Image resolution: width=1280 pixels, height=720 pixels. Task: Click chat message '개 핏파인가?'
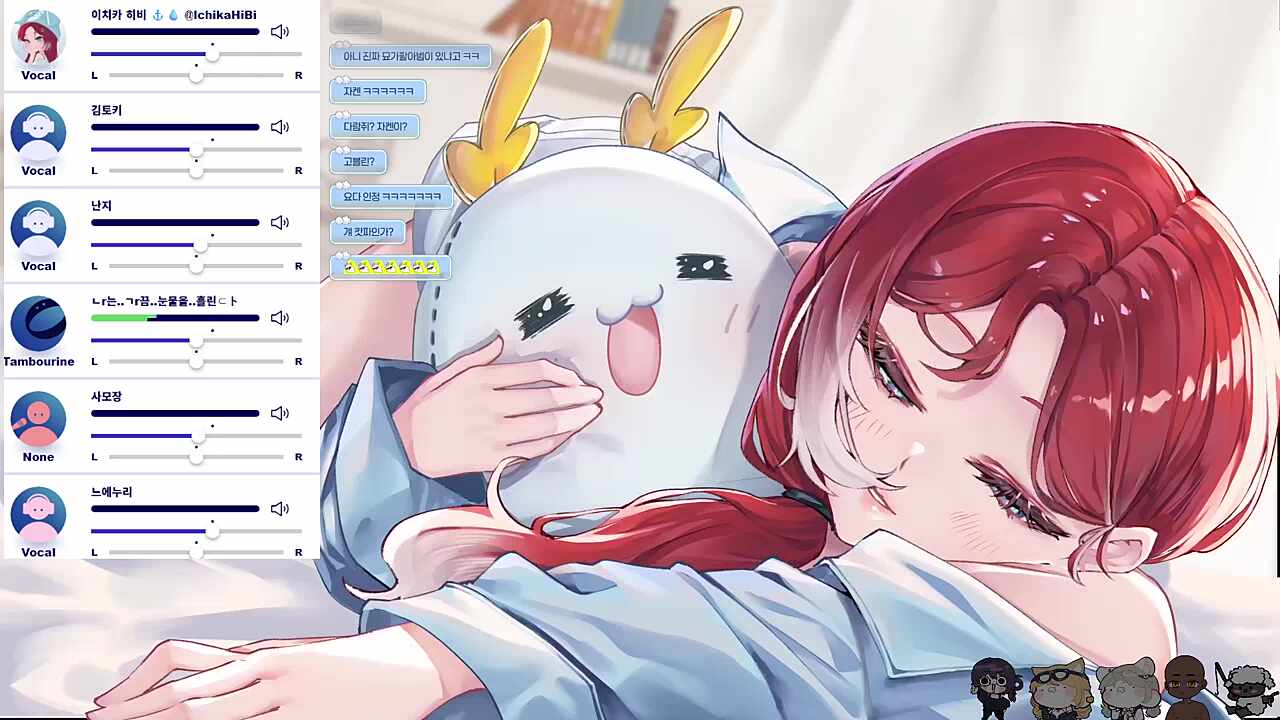368,232
